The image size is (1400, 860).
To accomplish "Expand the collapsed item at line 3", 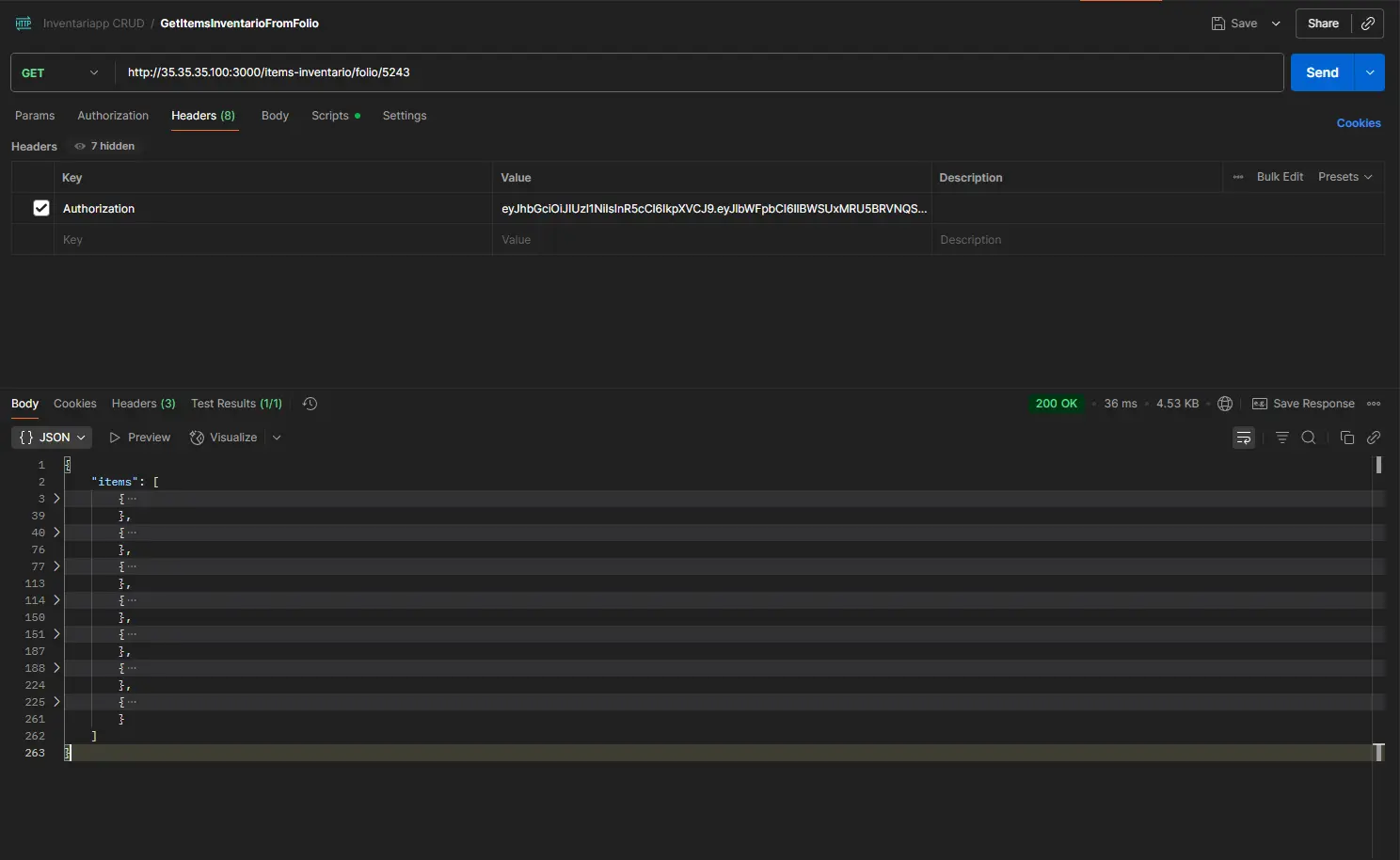I will [56, 499].
